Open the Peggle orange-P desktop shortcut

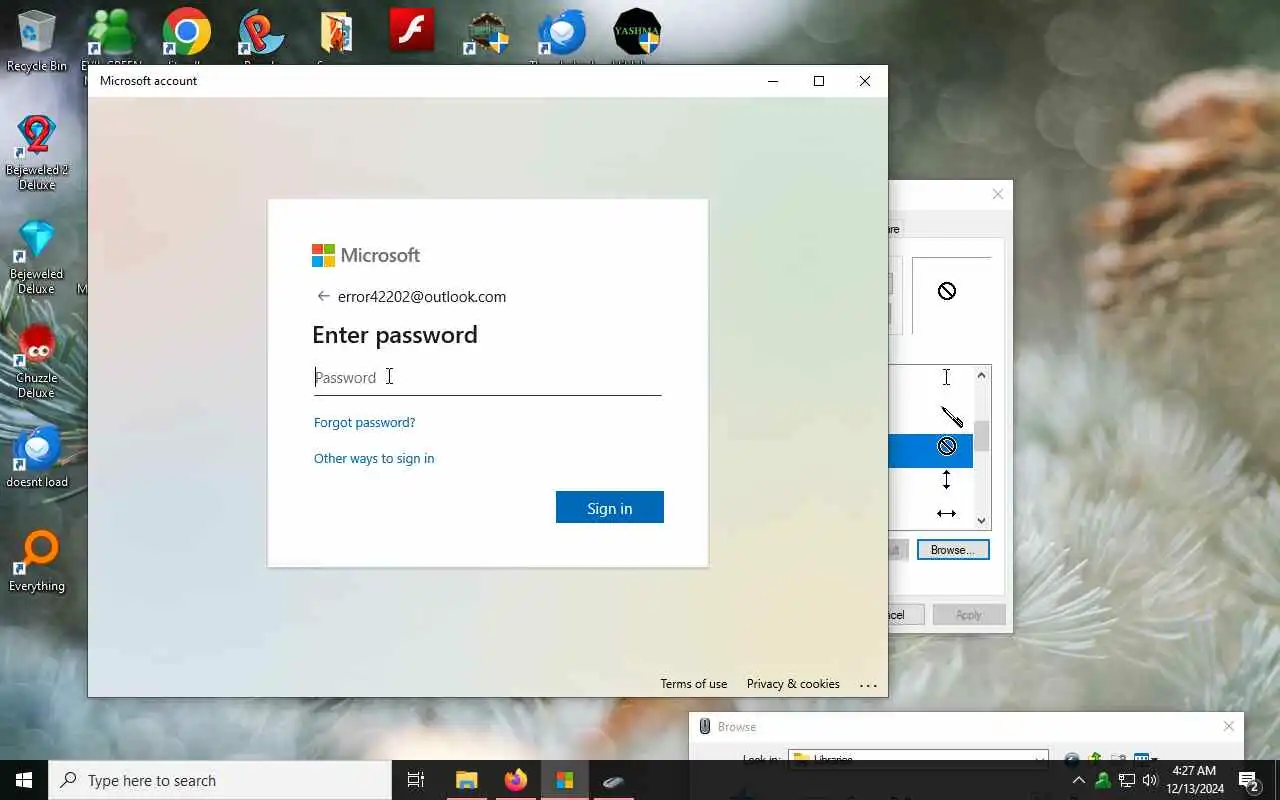pos(261,35)
